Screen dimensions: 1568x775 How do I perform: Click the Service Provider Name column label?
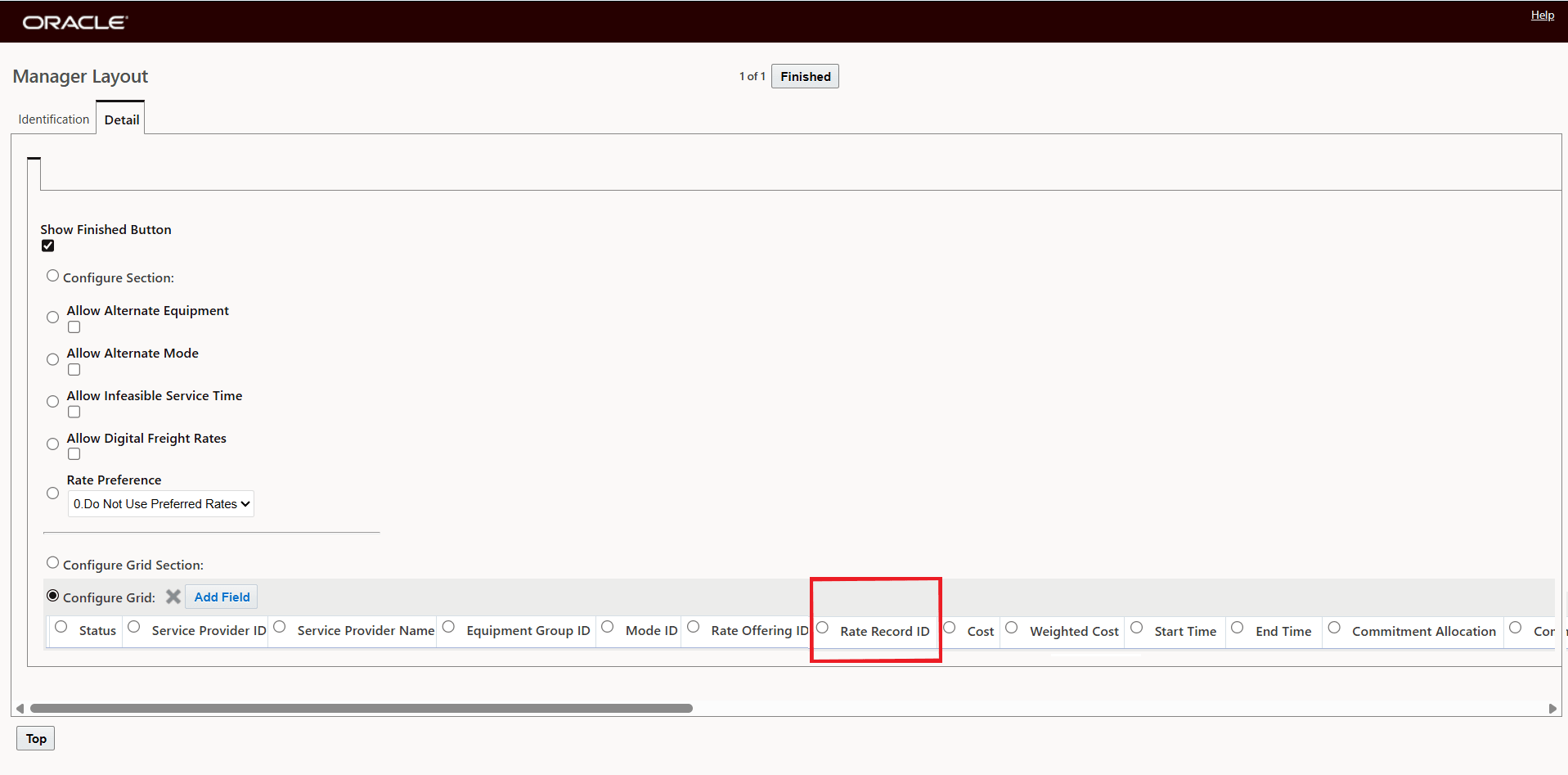click(x=366, y=631)
